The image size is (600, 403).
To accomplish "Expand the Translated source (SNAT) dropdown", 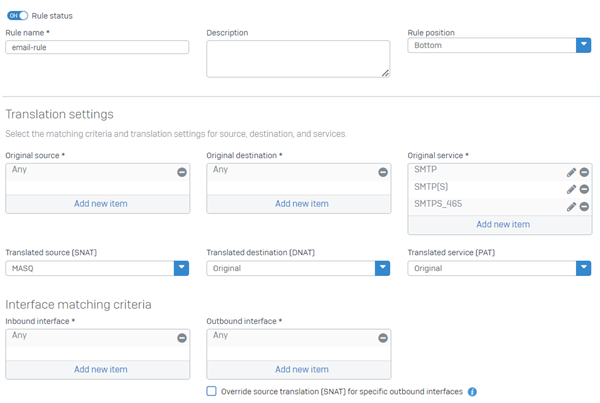I will pyautogui.click(x=181, y=268).
